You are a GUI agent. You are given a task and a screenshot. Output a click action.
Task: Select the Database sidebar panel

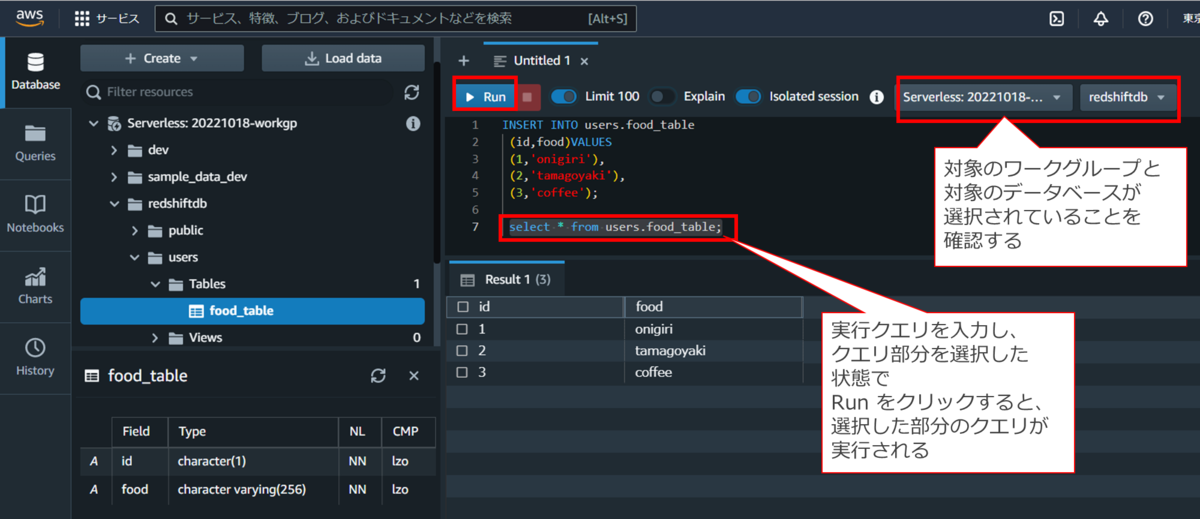click(35, 72)
